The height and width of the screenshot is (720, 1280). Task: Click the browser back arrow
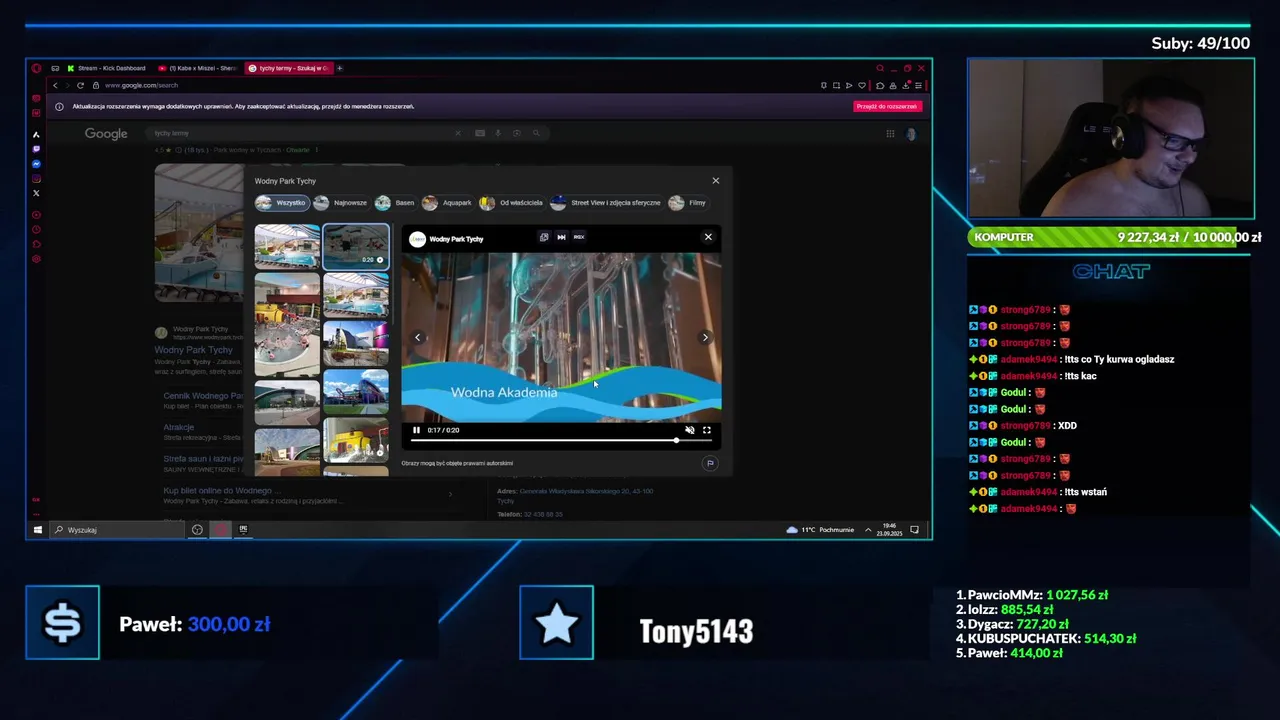tap(55, 85)
